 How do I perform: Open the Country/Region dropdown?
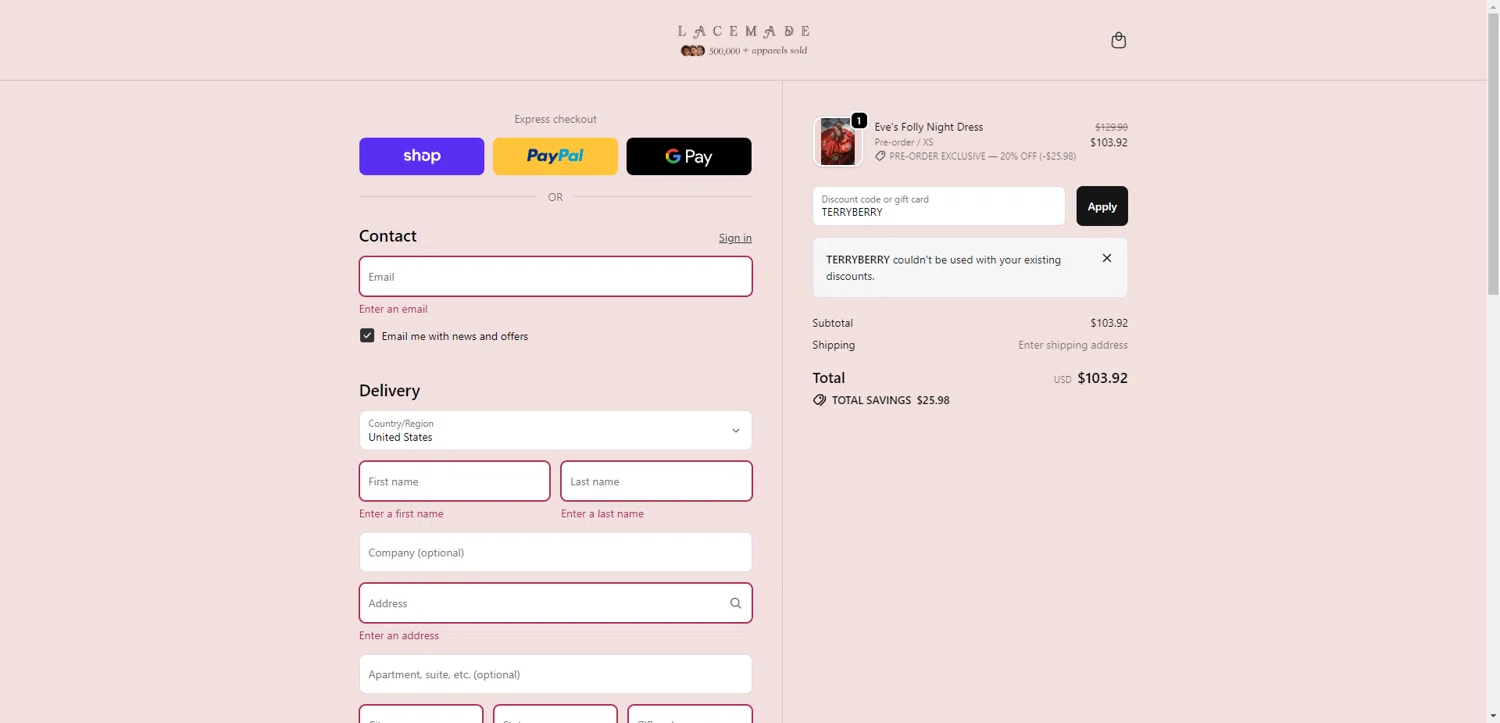pyautogui.click(x=555, y=430)
